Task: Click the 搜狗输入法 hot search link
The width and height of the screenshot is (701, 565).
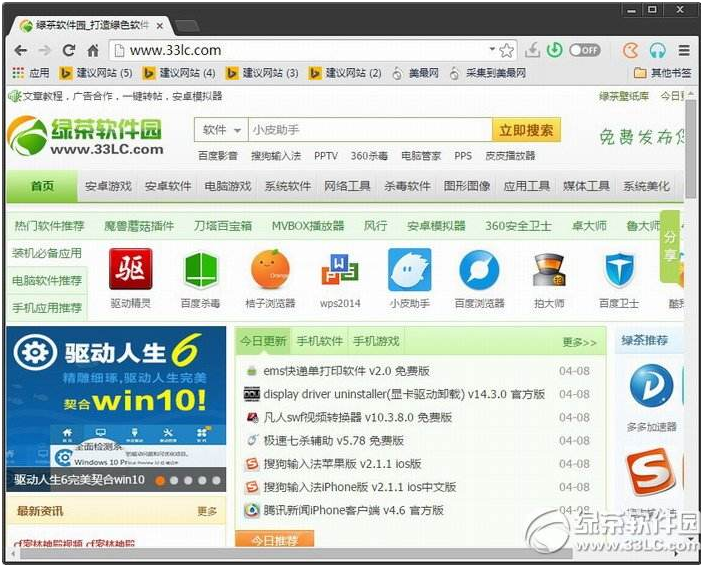Action: coord(276,156)
